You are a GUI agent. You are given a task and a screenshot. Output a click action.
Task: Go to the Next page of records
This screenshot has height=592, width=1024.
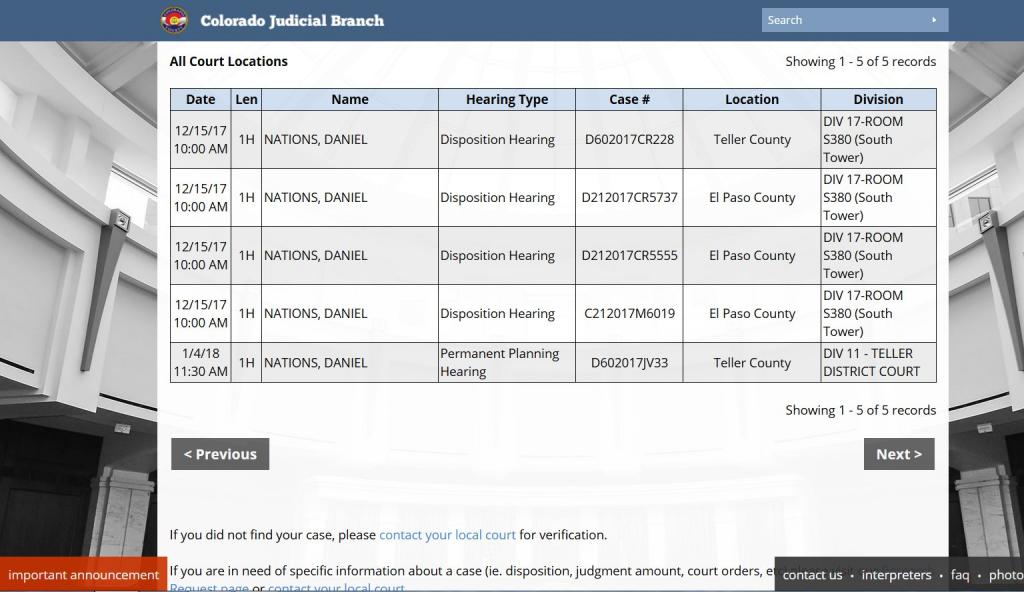coord(898,454)
